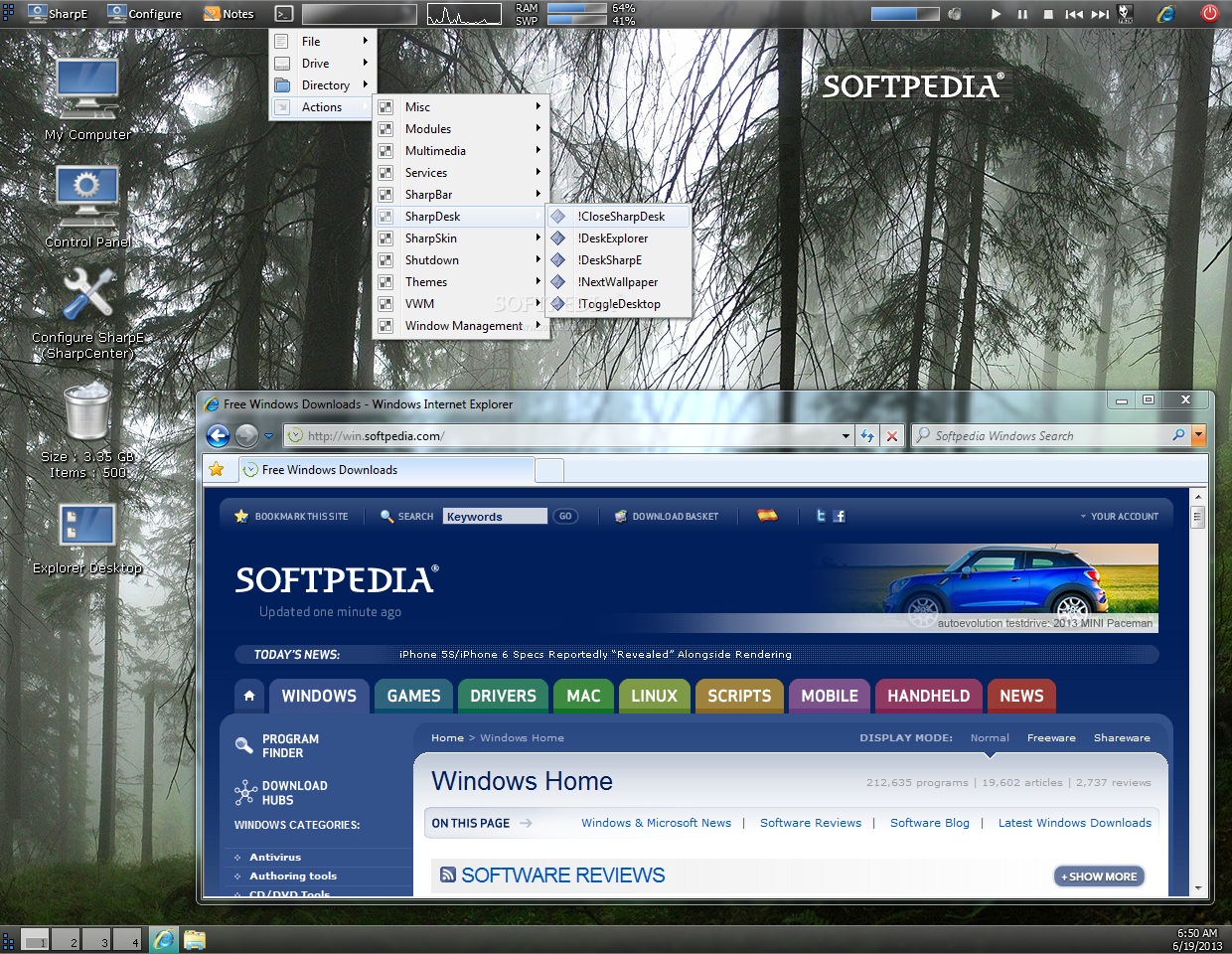Screen dimensions: 1232x954
Task: Click the Spanish flag language icon
Action: coord(767,515)
